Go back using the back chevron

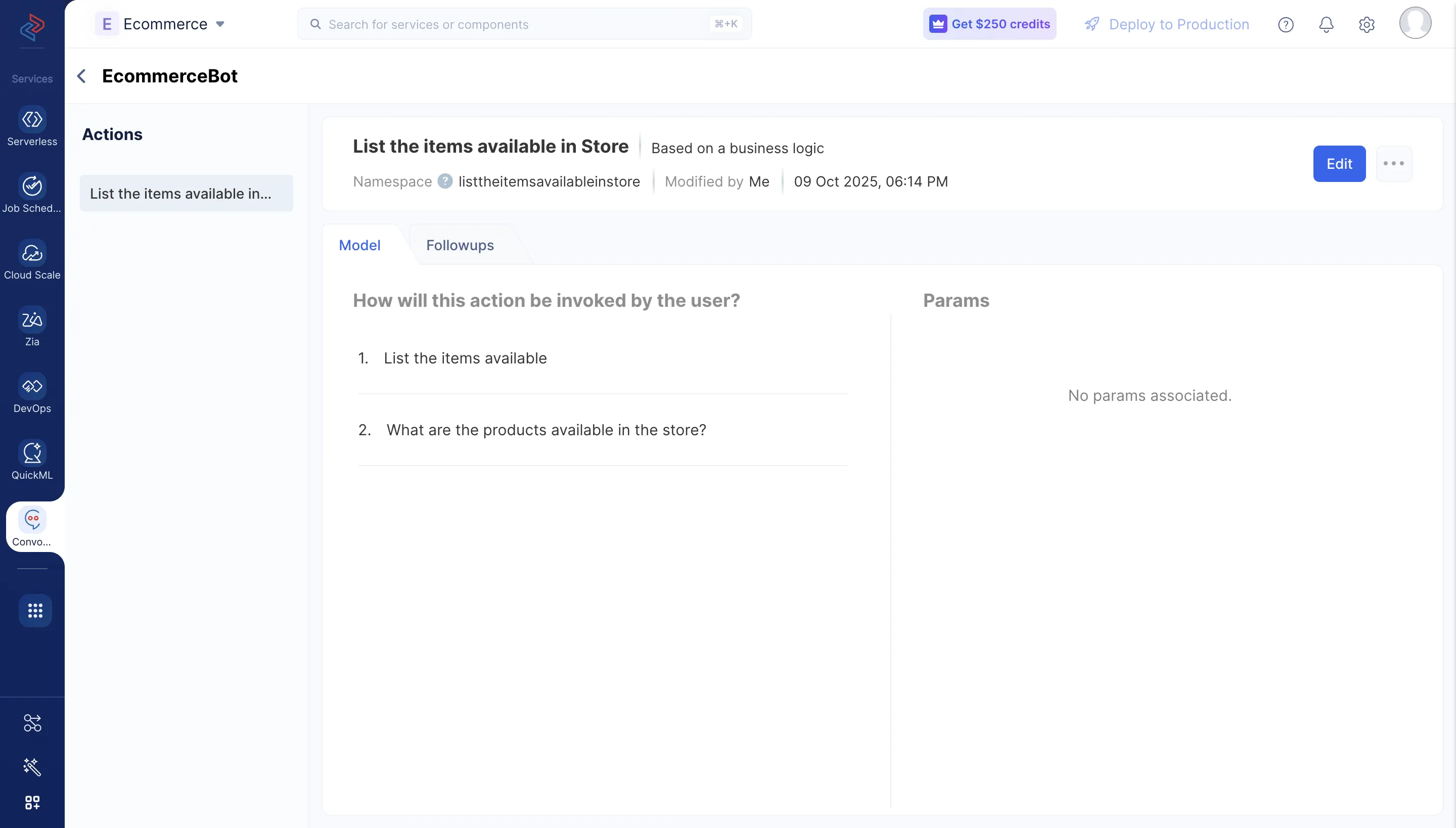coord(82,76)
